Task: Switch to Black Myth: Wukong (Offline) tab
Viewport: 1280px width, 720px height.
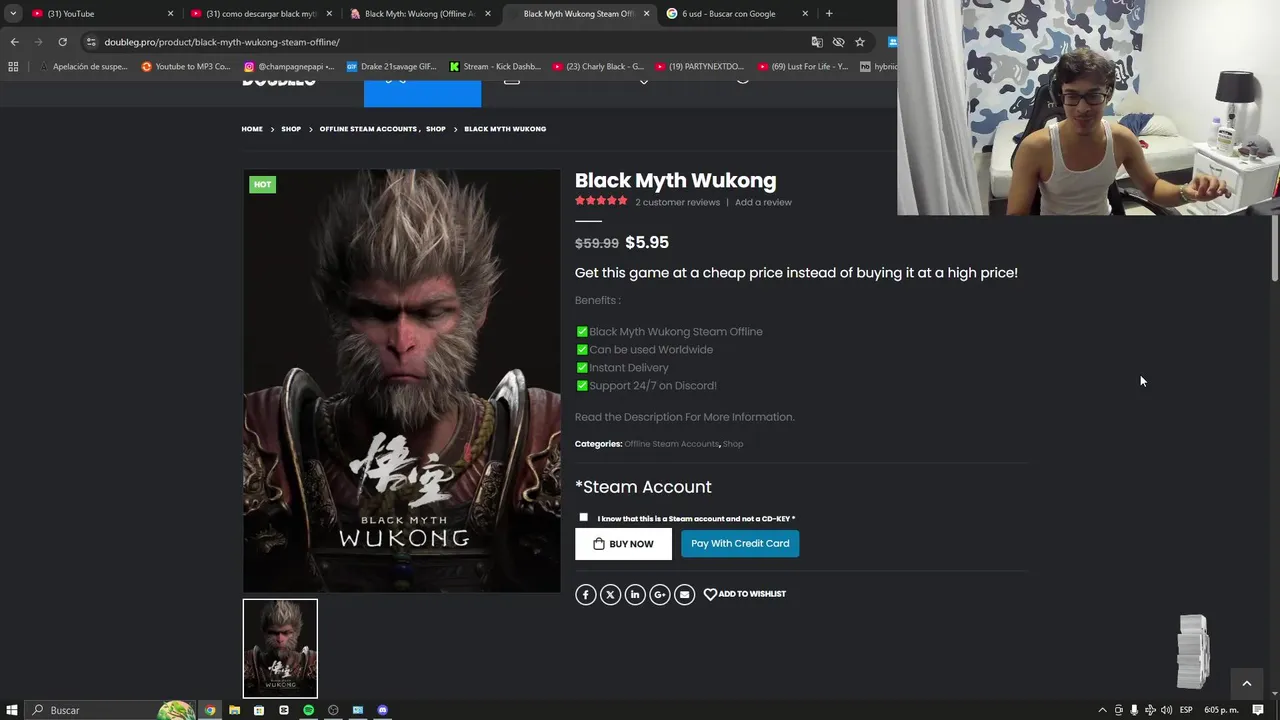Action: [x=418, y=14]
